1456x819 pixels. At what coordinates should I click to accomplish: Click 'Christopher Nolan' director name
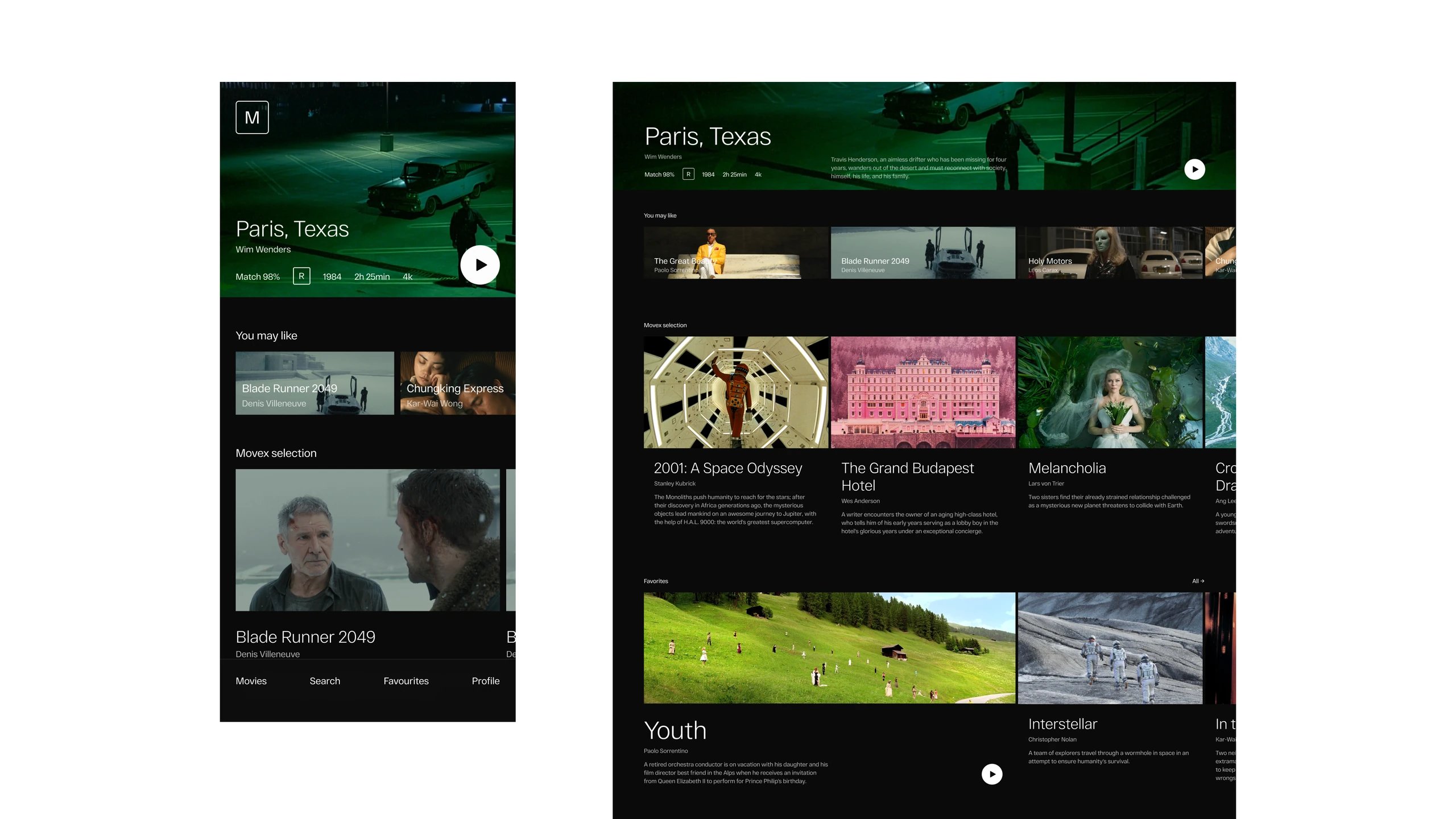pyautogui.click(x=1052, y=739)
